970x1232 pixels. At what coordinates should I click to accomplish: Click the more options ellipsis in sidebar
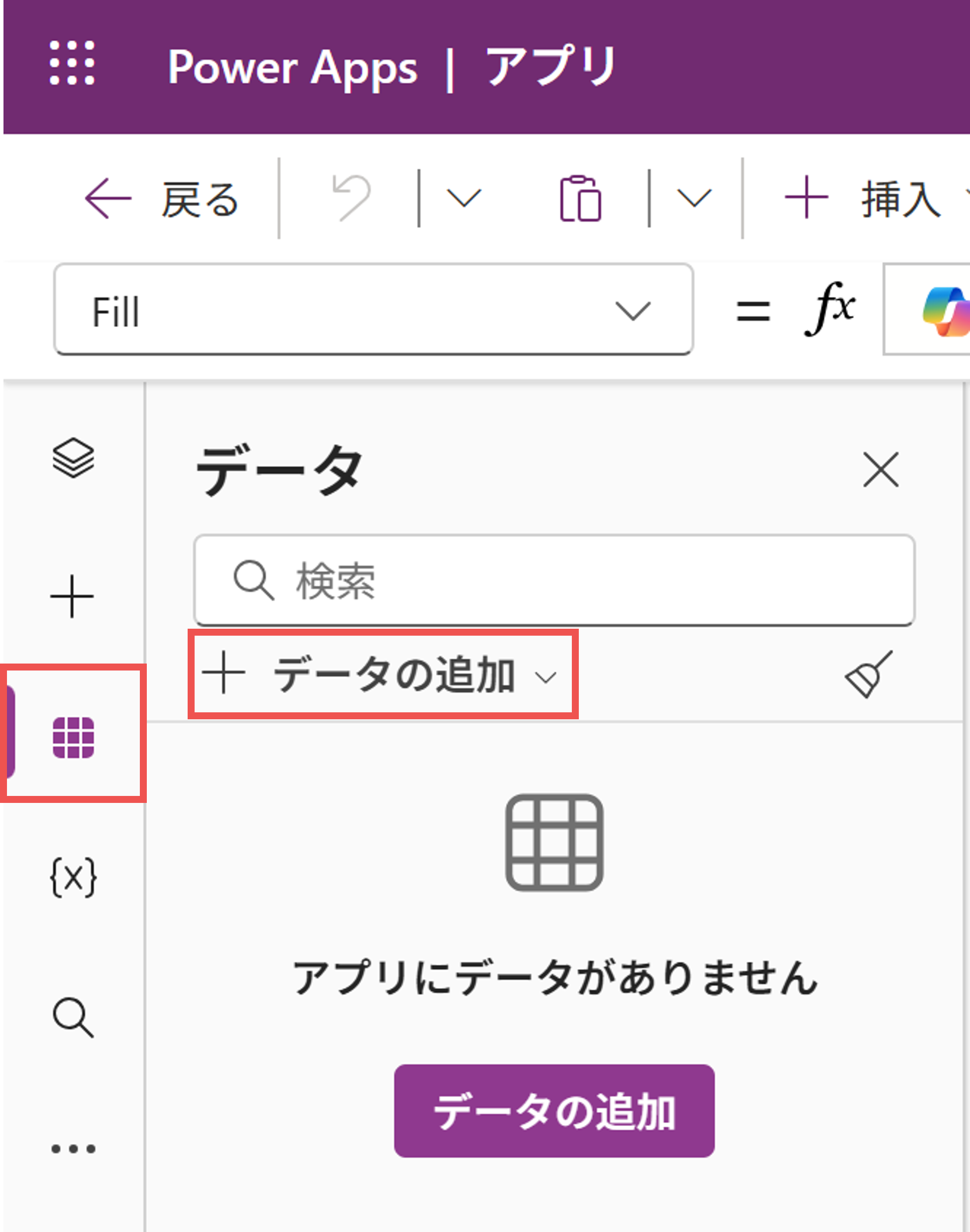tap(73, 1148)
